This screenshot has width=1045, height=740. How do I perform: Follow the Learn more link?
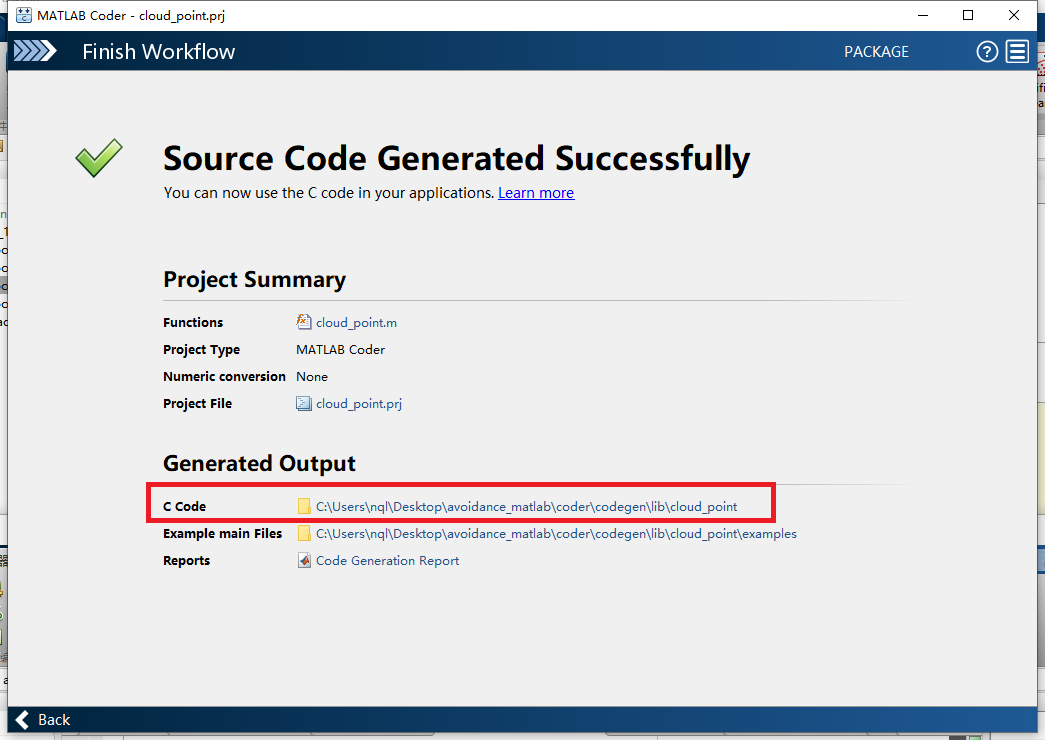click(x=536, y=193)
